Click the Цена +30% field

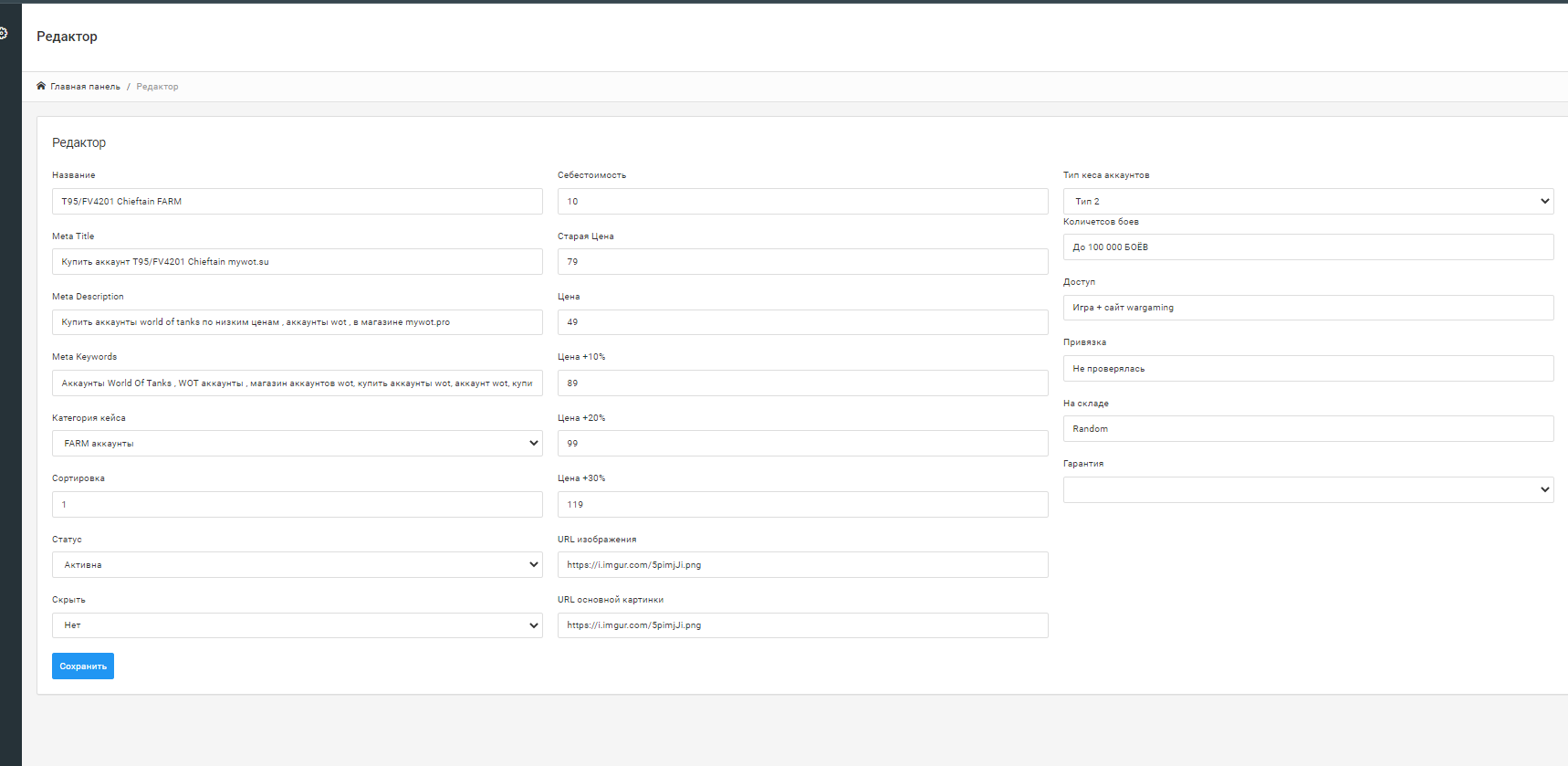coord(802,505)
